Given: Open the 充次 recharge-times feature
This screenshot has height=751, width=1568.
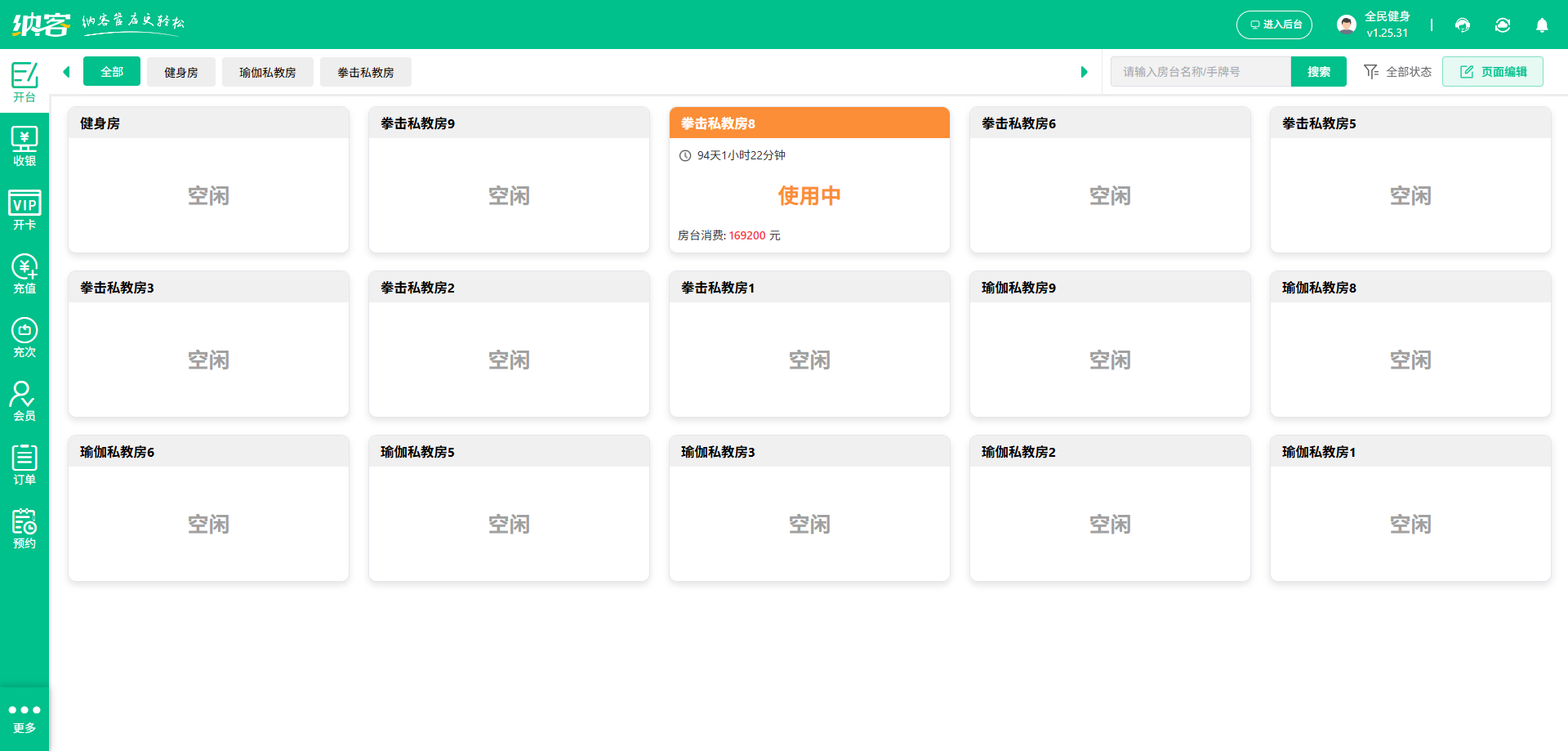Looking at the screenshot, I should tap(24, 337).
